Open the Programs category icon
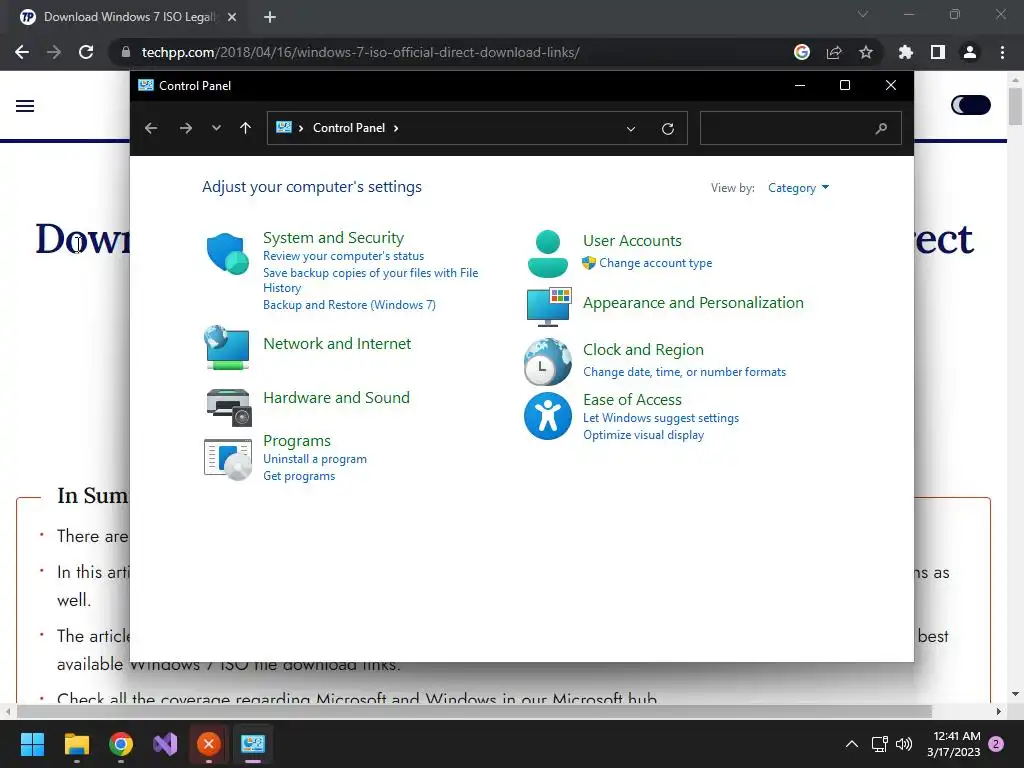1024x768 pixels. 228,459
